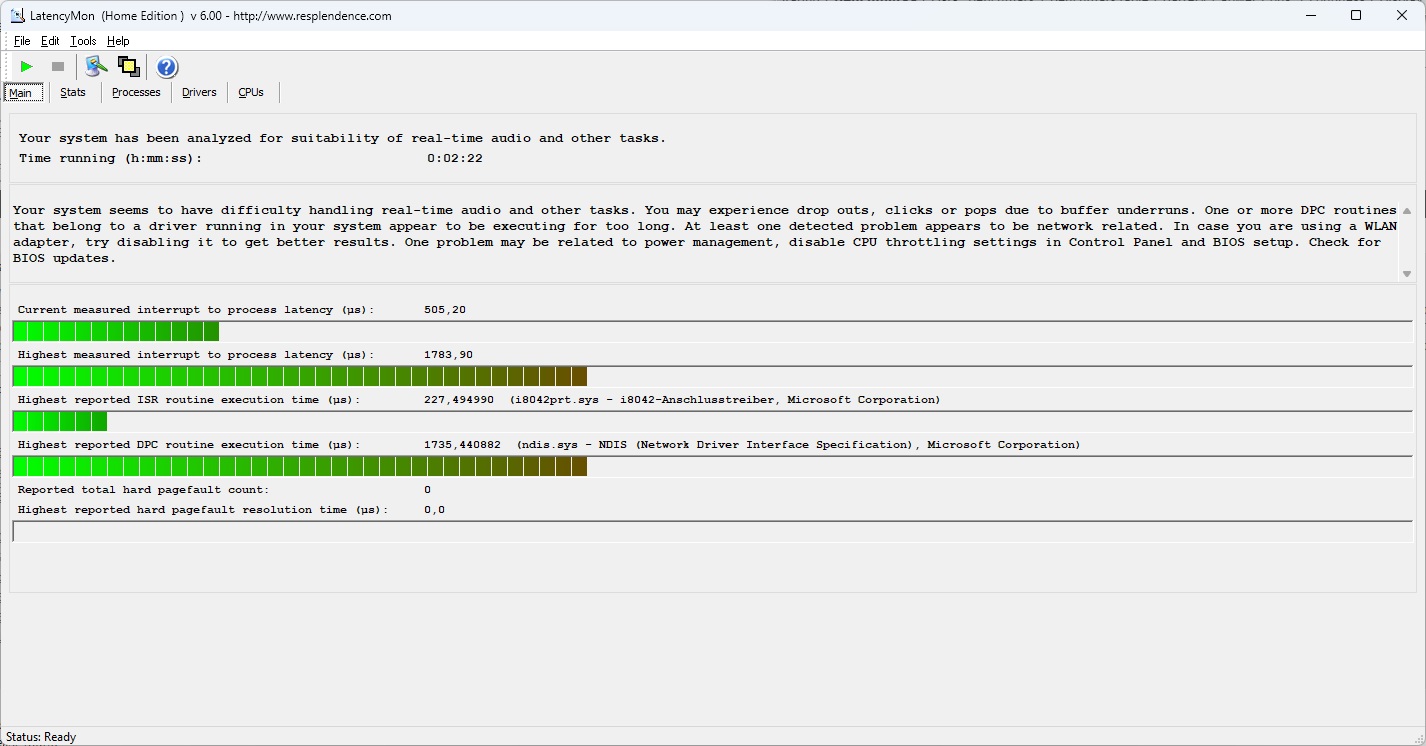
Task: Click the gray stop monitoring icon
Action: tap(58, 67)
